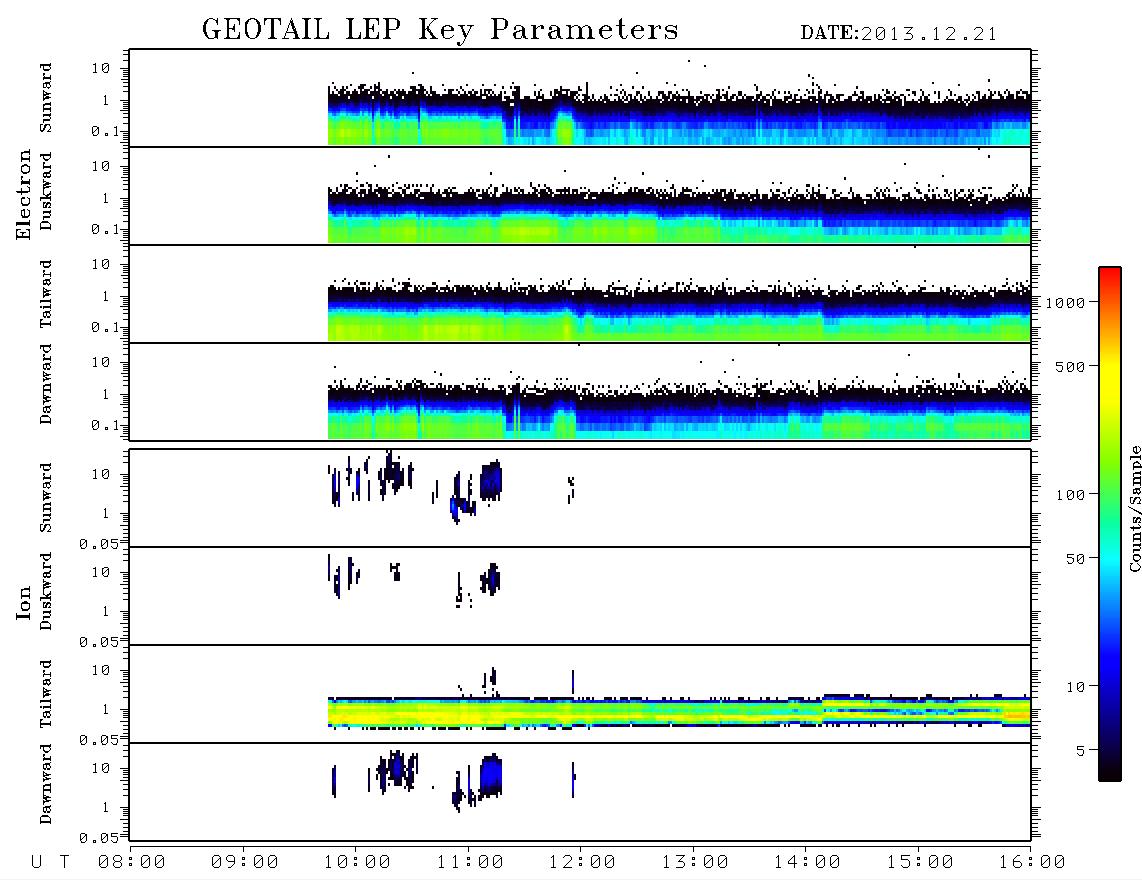The image size is (1142, 880).
Task: Click the Electron Tailward panel label
Action: tap(46, 294)
